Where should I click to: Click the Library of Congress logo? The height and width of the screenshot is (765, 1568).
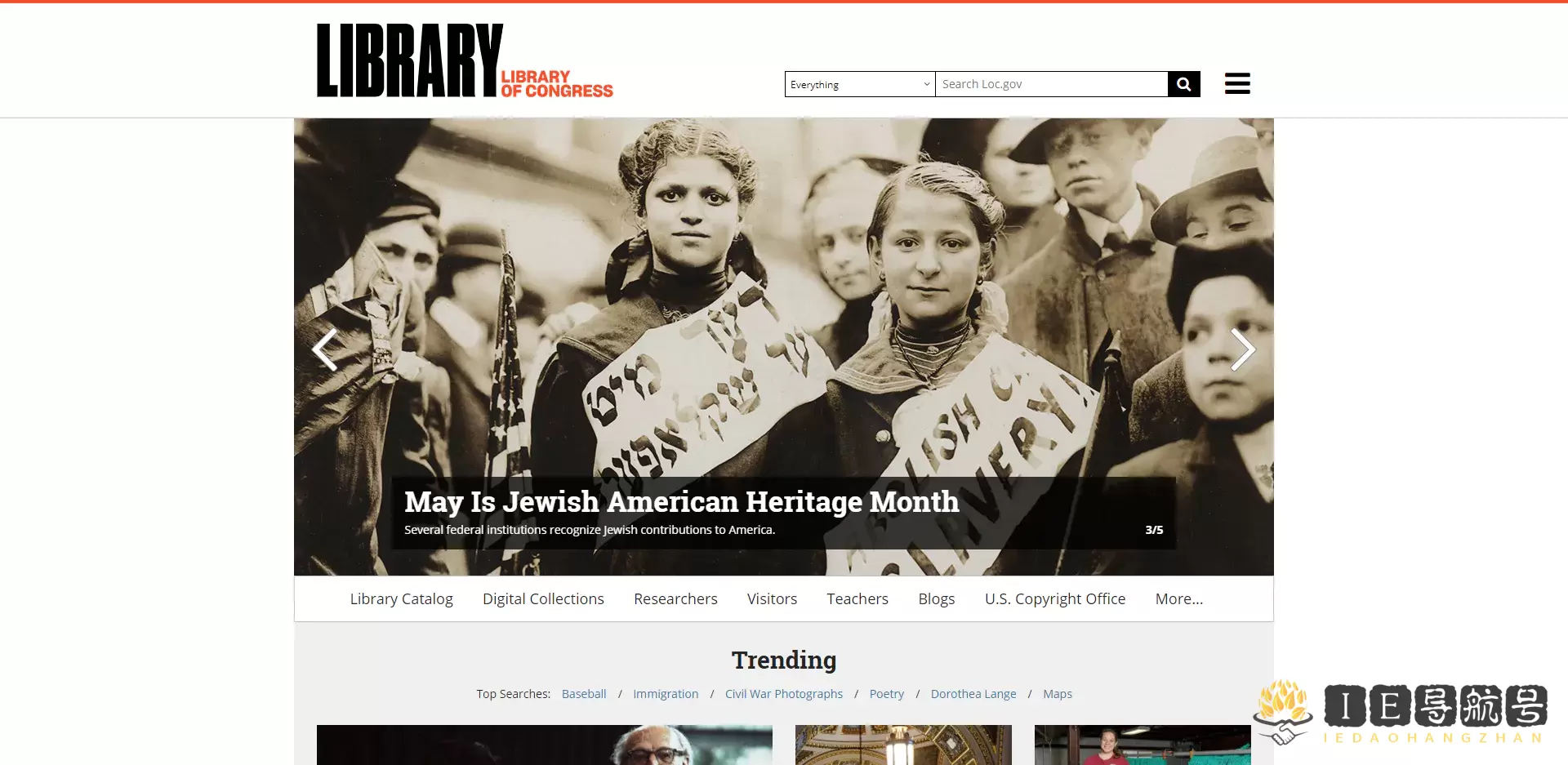[x=465, y=60]
